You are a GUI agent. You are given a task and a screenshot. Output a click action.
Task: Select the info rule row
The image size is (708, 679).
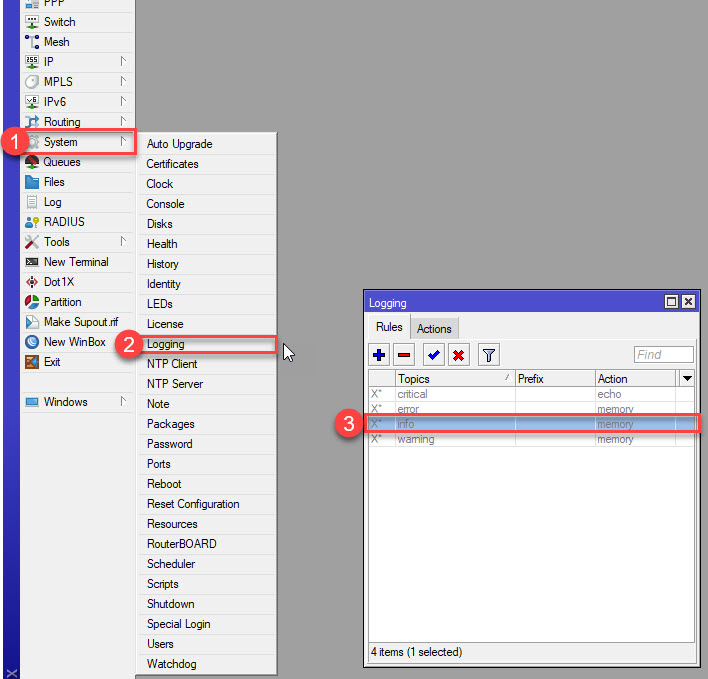pyautogui.click(x=531, y=424)
